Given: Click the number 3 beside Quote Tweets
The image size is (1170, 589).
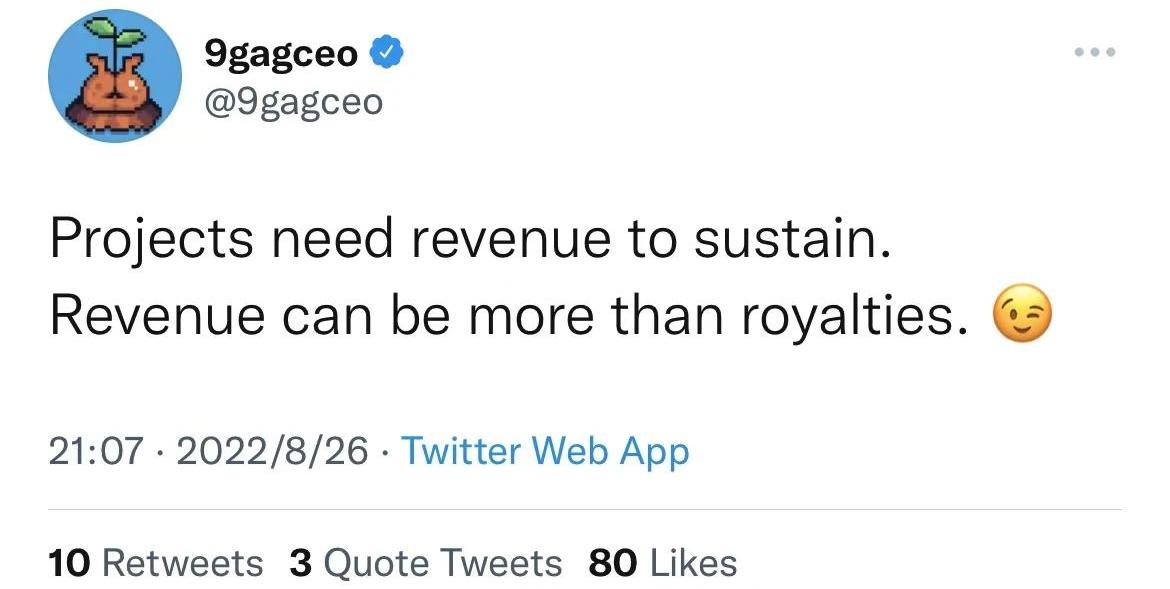Looking at the screenshot, I should pyautogui.click(x=299, y=563).
